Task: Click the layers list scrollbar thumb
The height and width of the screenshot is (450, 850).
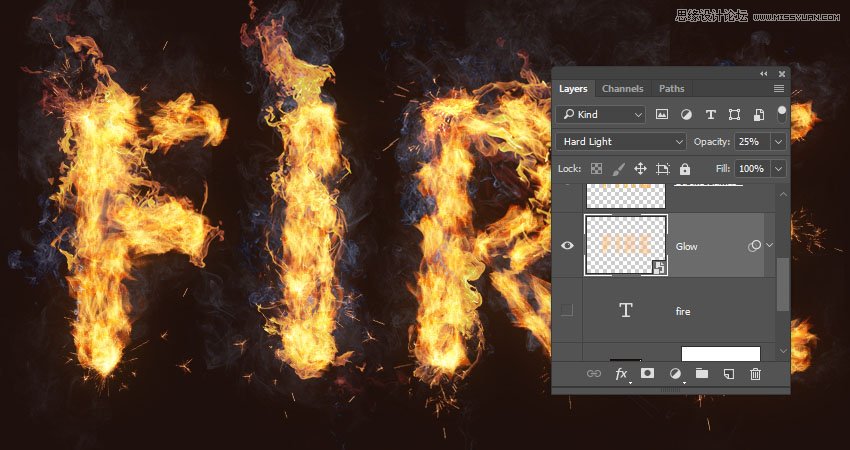Action: coord(783,284)
